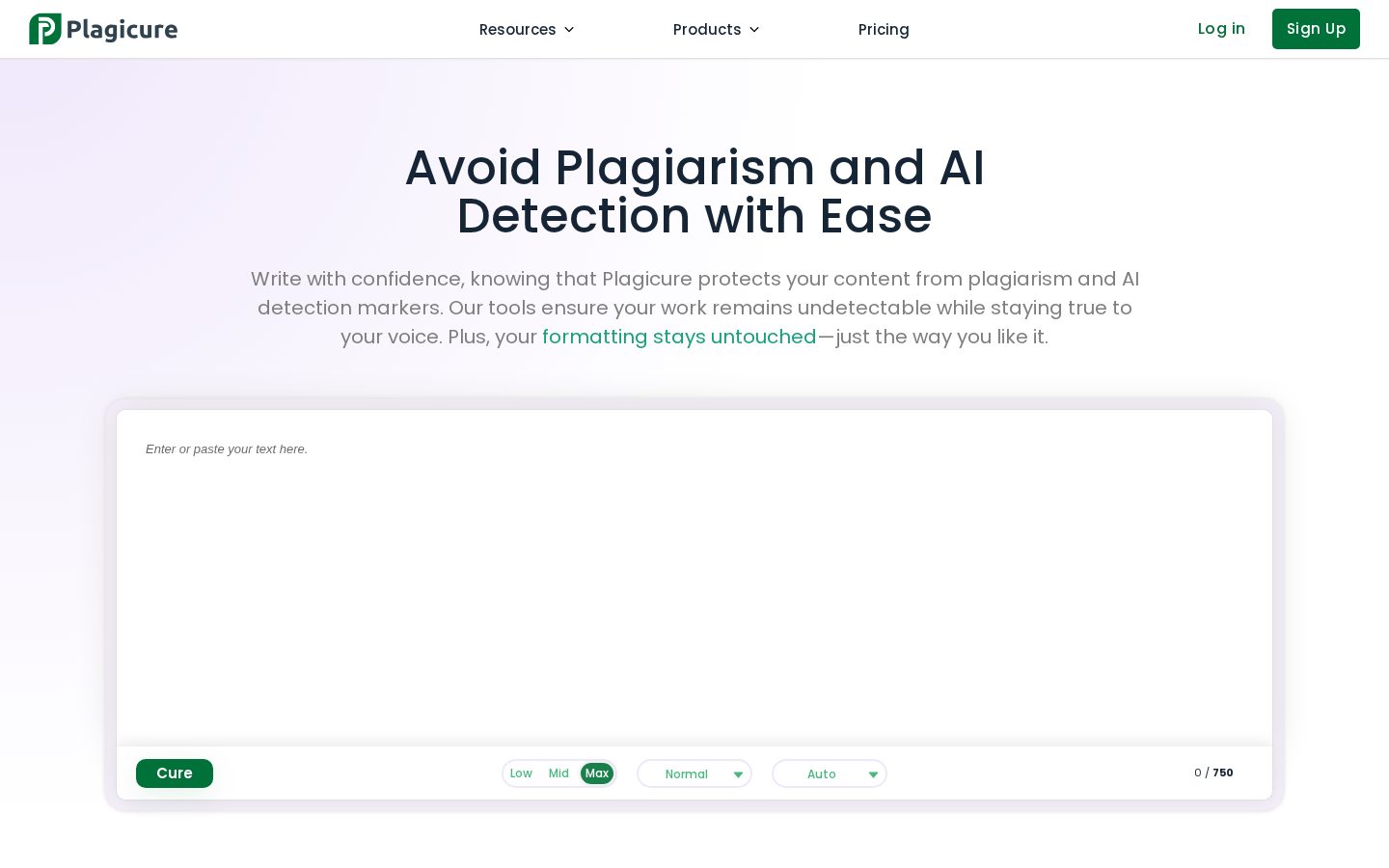Focus the 'Enter or paste your text here' field
This screenshot has height=868, width=1389.
(x=694, y=578)
